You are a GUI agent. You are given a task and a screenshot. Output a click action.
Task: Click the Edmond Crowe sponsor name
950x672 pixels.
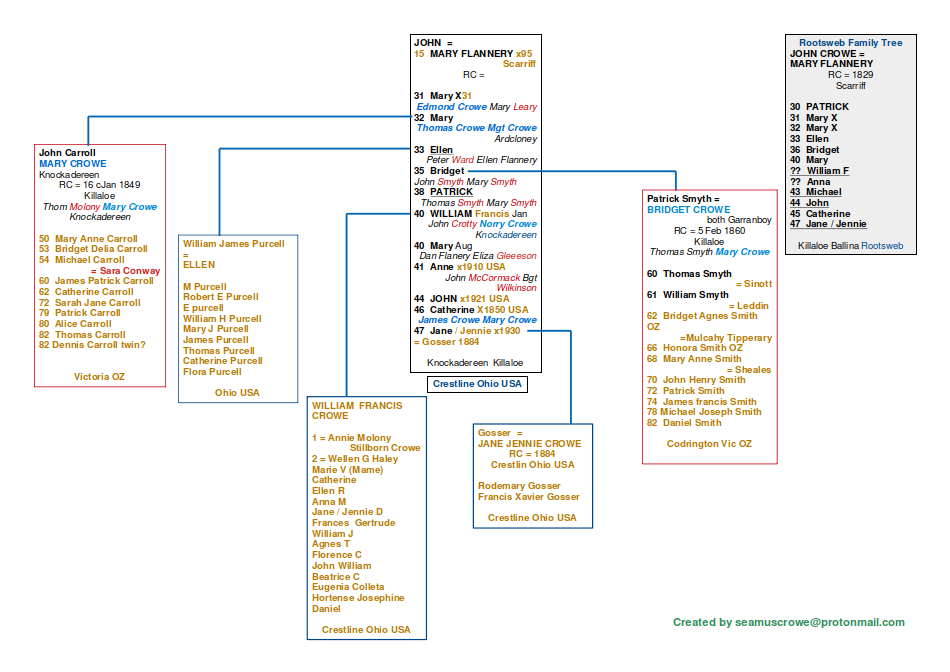451,107
